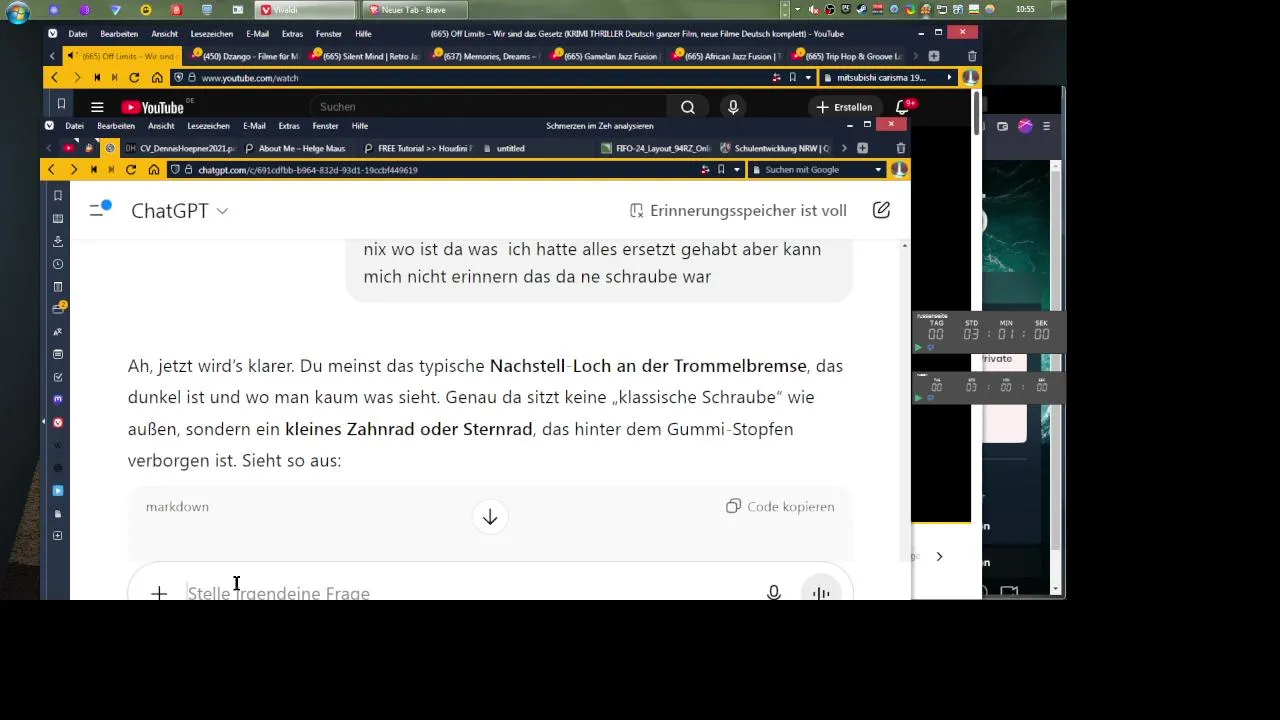The width and height of the screenshot is (1280, 720).
Task: Bookmark the chatgpt.com page
Action: [721, 170]
